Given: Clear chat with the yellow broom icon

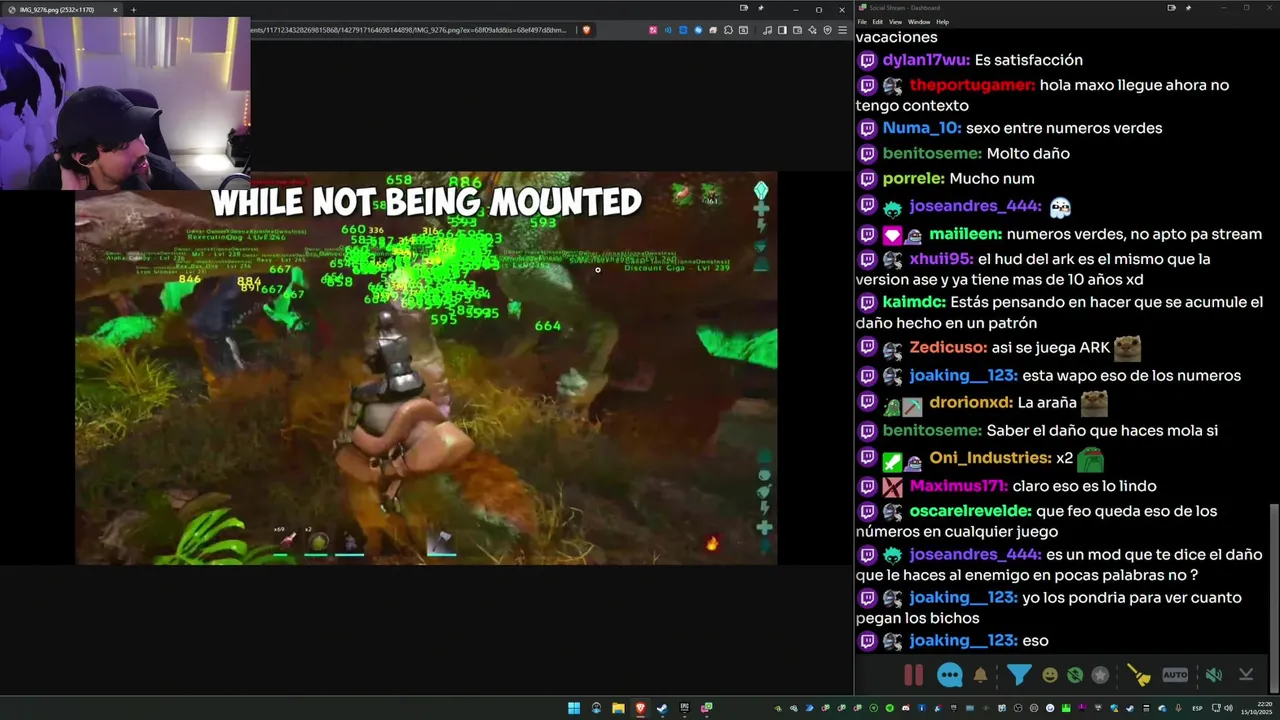Looking at the screenshot, I should [1139, 675].
